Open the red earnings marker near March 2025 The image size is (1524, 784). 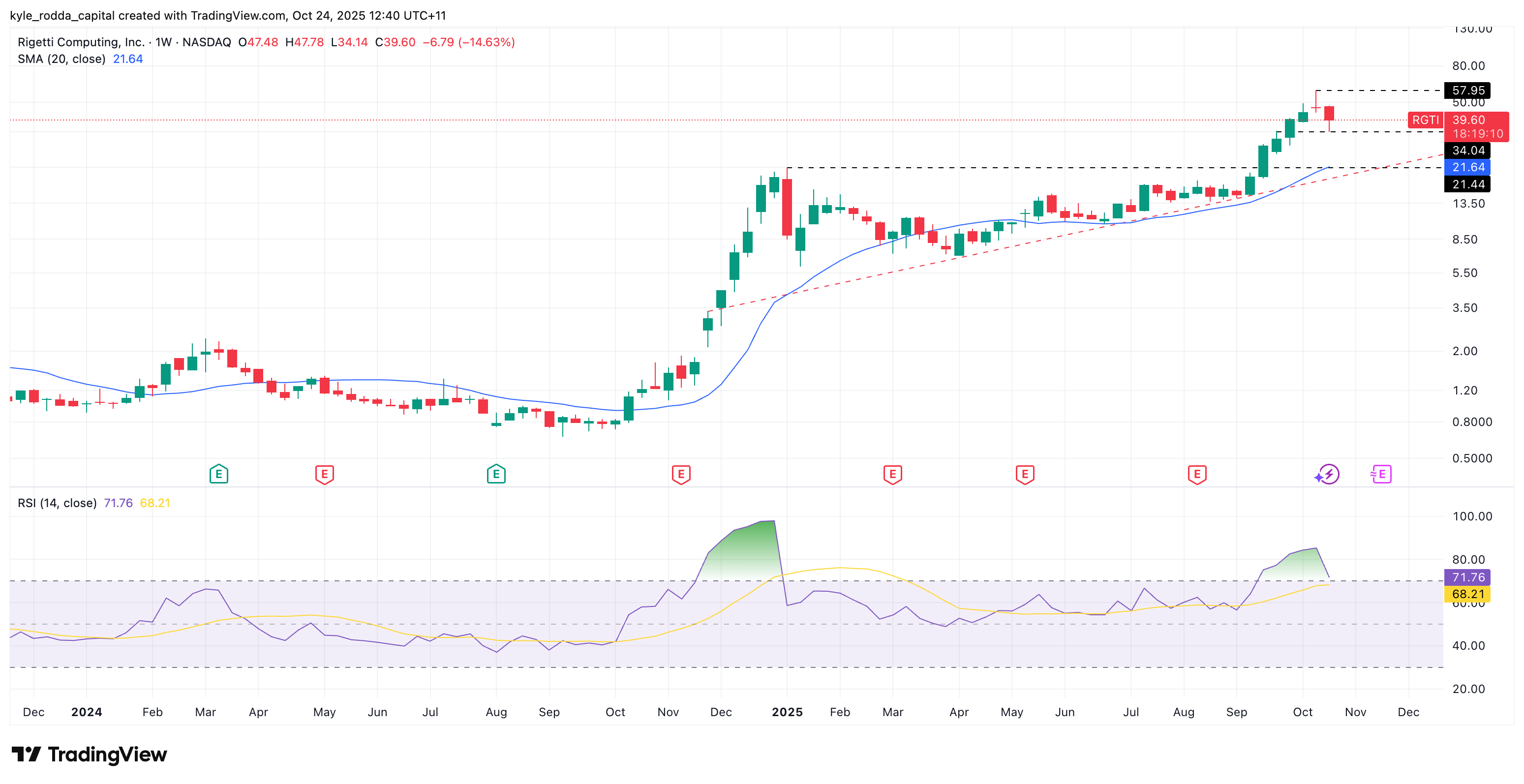892,474
